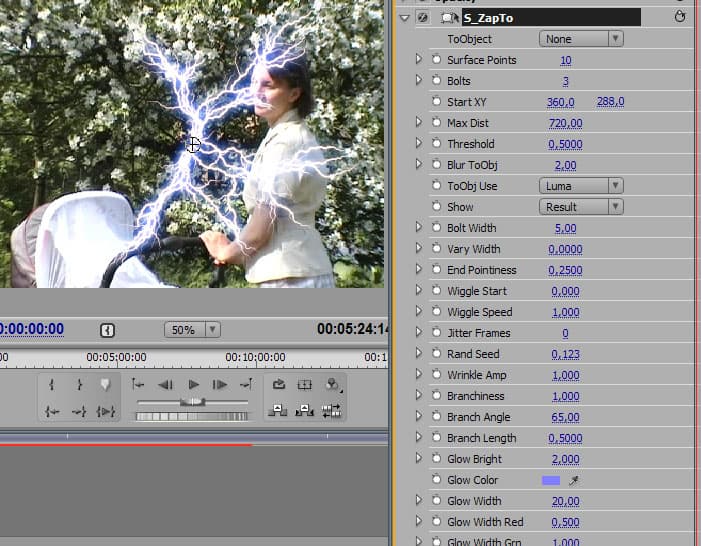Screen dimensions: 701x546
Task: Toggle animation stopwatch for Blur ToObj
Action: (436, 165)
